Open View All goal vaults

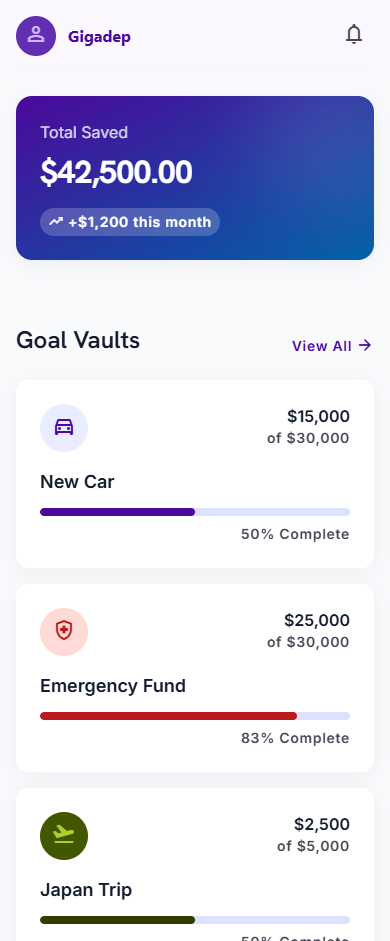pos(332,346)
